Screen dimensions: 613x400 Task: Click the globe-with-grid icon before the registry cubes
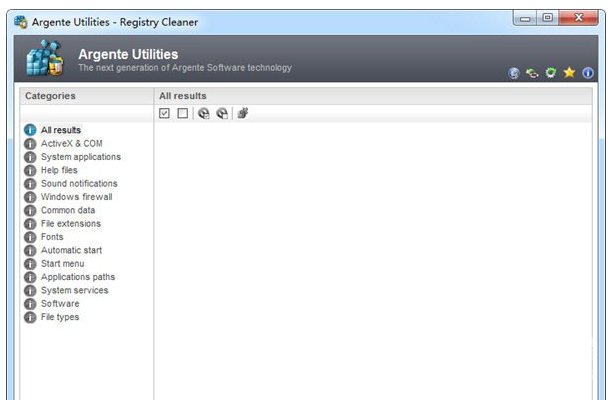222,113
